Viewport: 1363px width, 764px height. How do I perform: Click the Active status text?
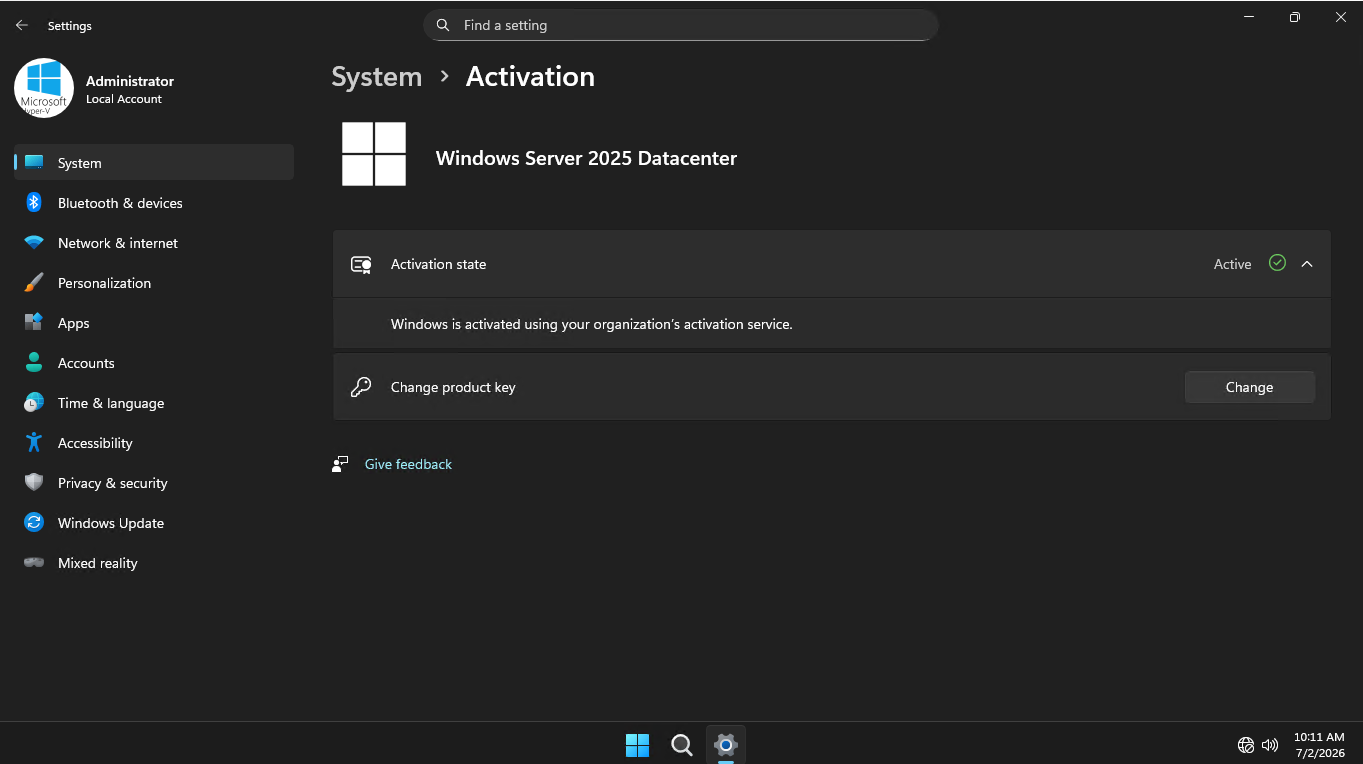(1232, 264)
